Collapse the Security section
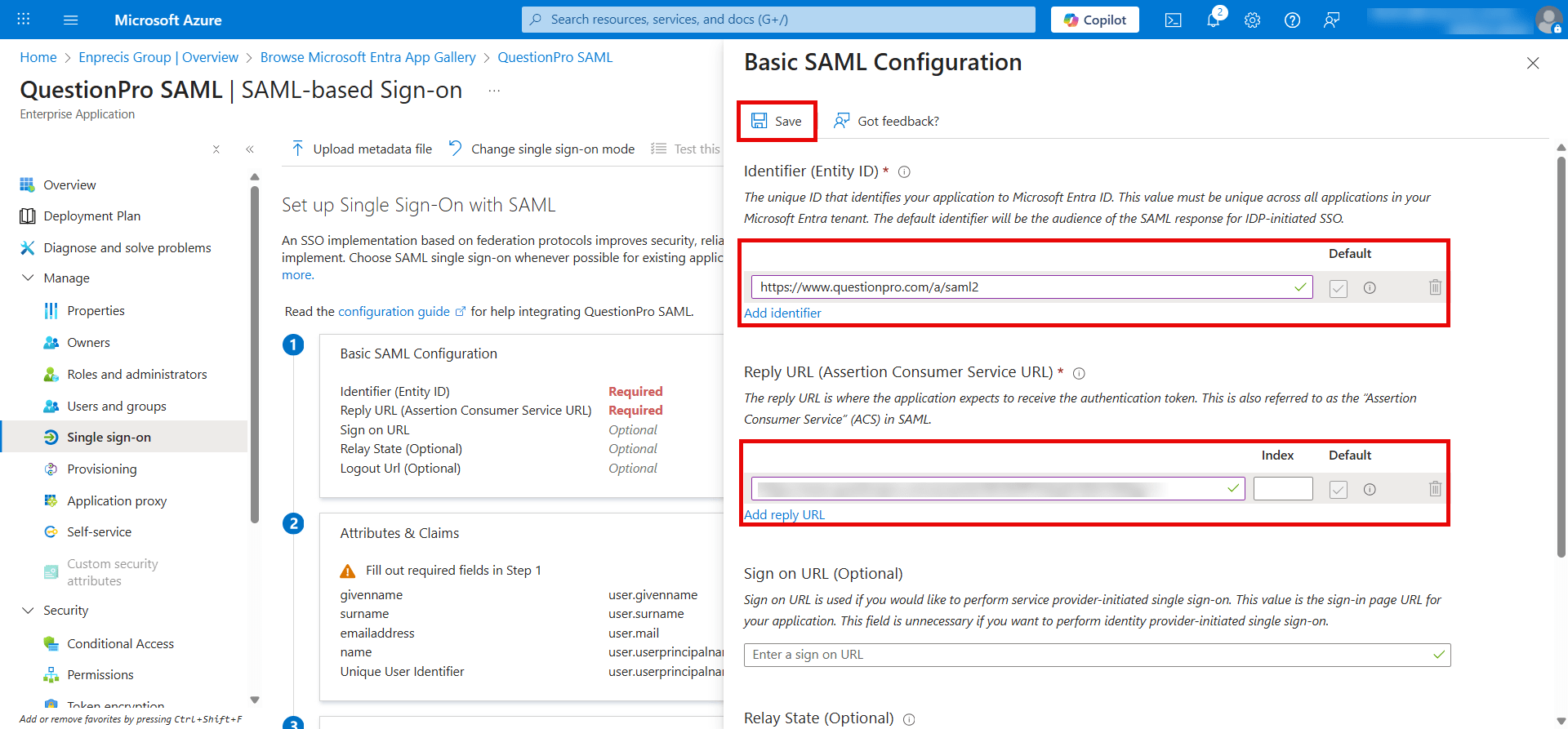Image resolution: width=1568 pixels, height=729 pixels. [28, 611]
